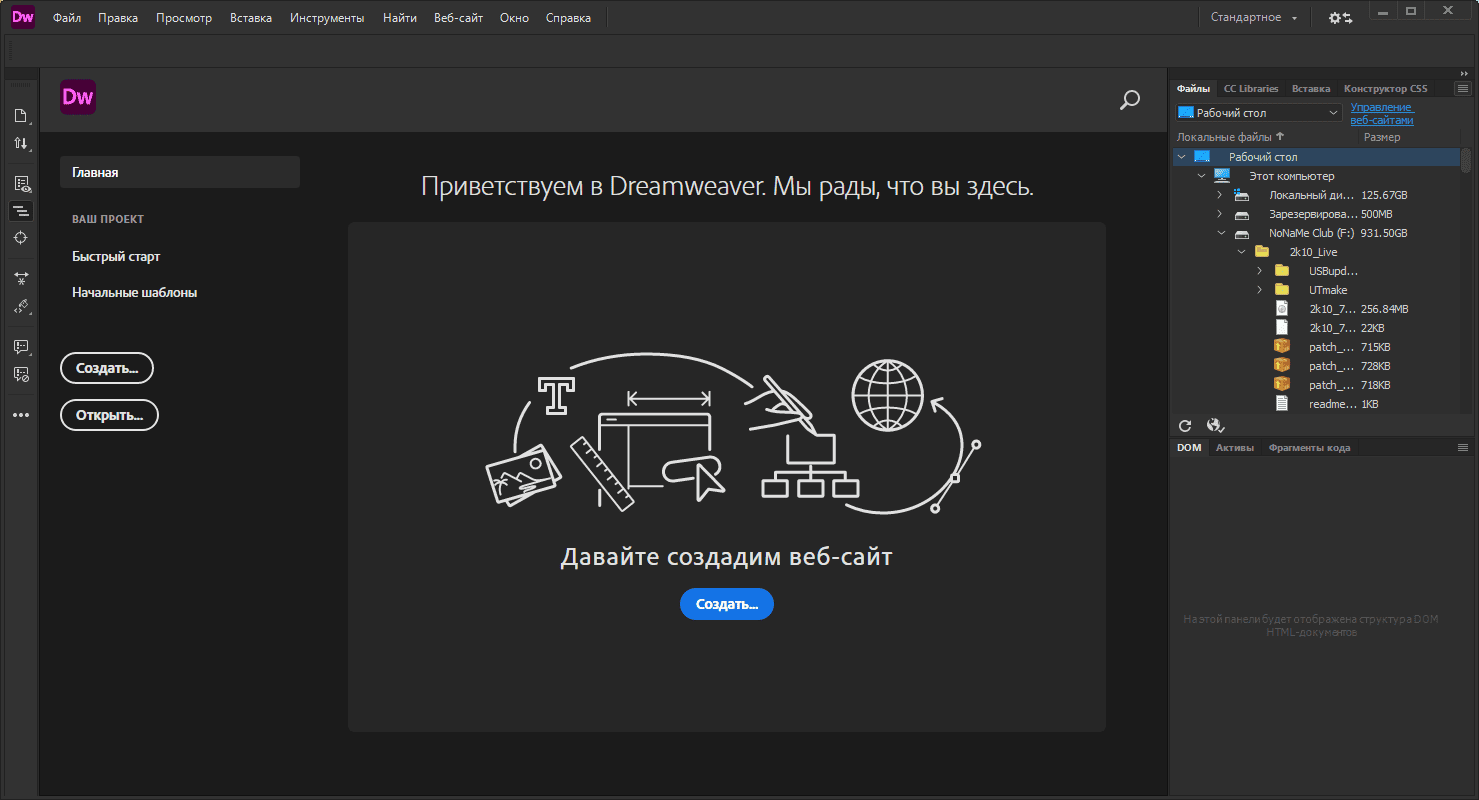Click the remove comment icon
The height and width of the screenshot is (800, 1479).
(x=20, y=374)
